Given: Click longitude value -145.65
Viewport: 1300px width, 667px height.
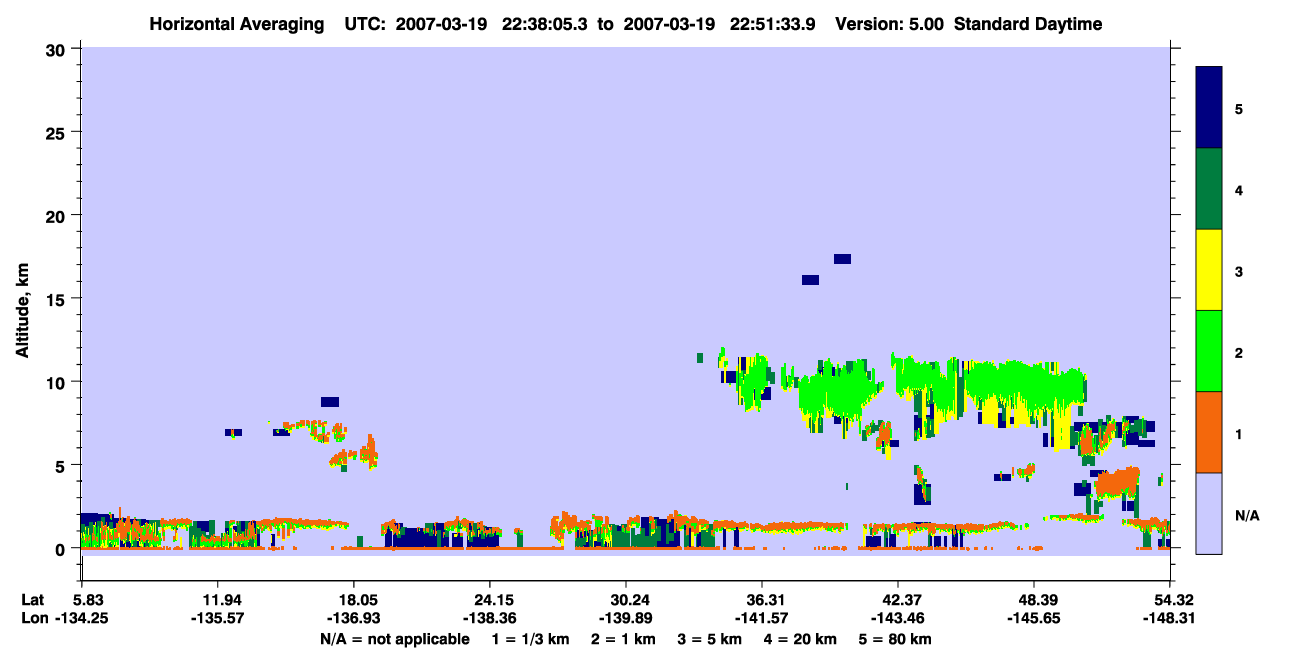Looking at the screenshot, I should point(1034,618).
